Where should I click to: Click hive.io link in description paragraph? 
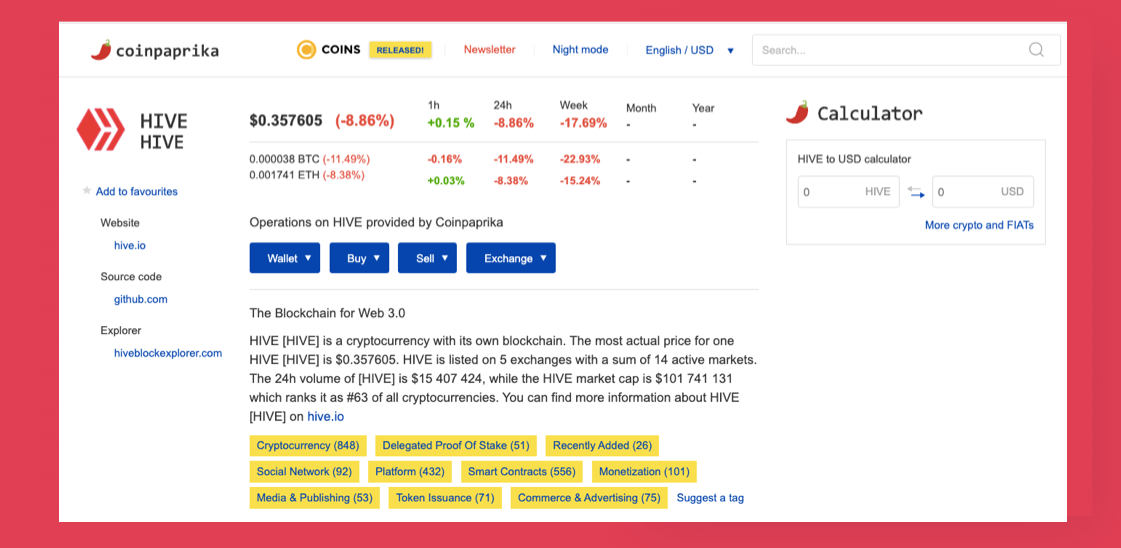click(x=326, y=416)
